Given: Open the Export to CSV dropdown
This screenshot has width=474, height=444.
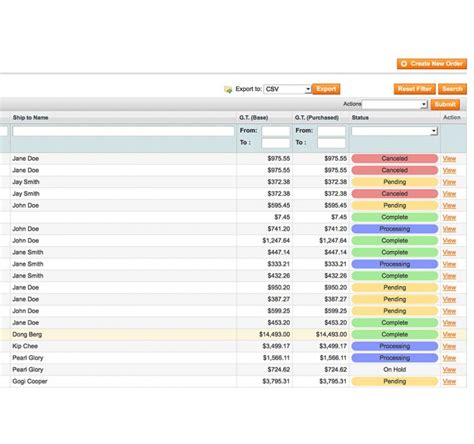Looking at the screenshot, I should point(287,89).
